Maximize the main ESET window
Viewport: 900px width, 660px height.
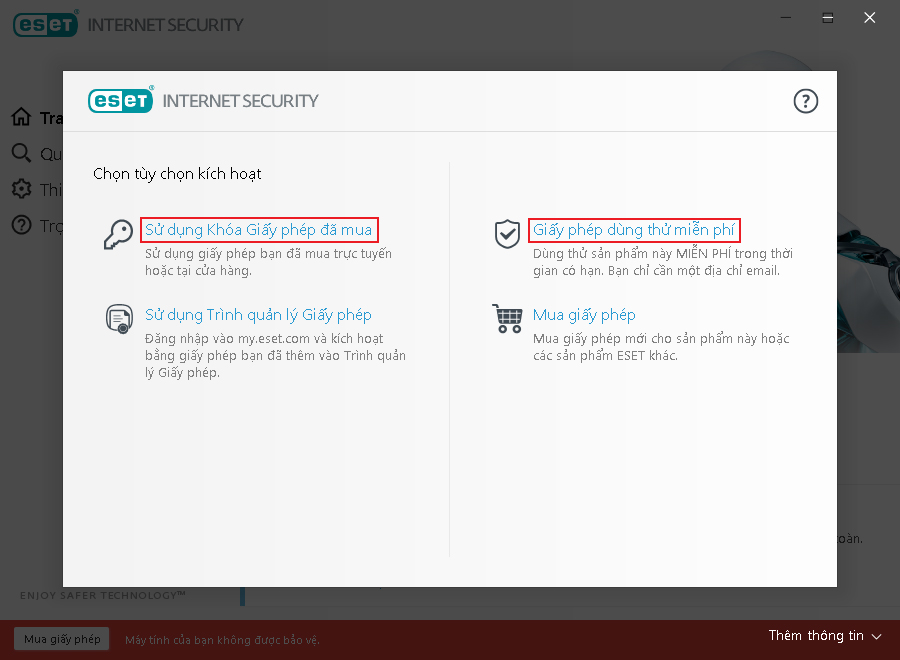(x=828, y=18)
